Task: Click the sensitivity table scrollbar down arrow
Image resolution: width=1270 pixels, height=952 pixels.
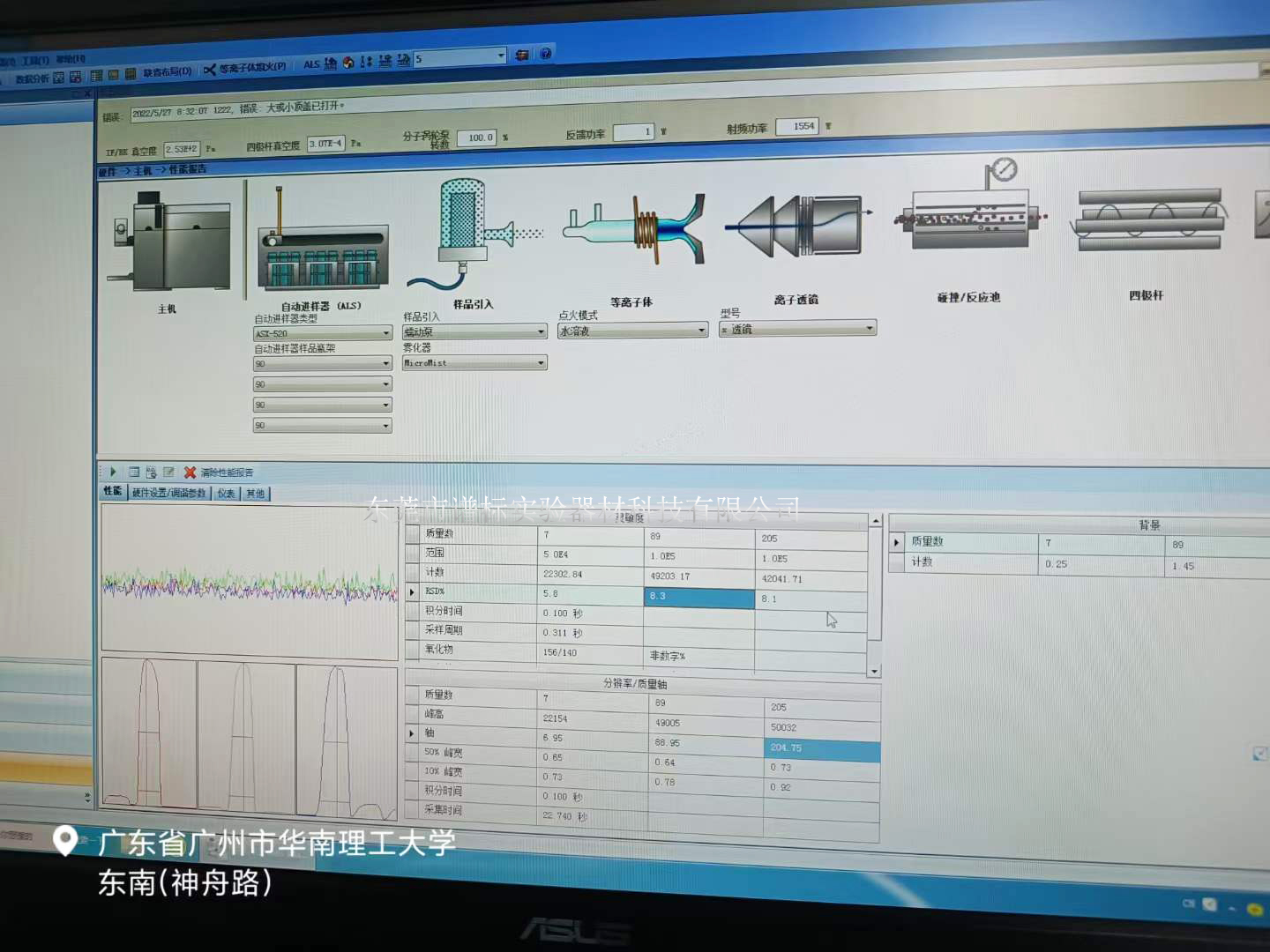Action: pos(875,671)
